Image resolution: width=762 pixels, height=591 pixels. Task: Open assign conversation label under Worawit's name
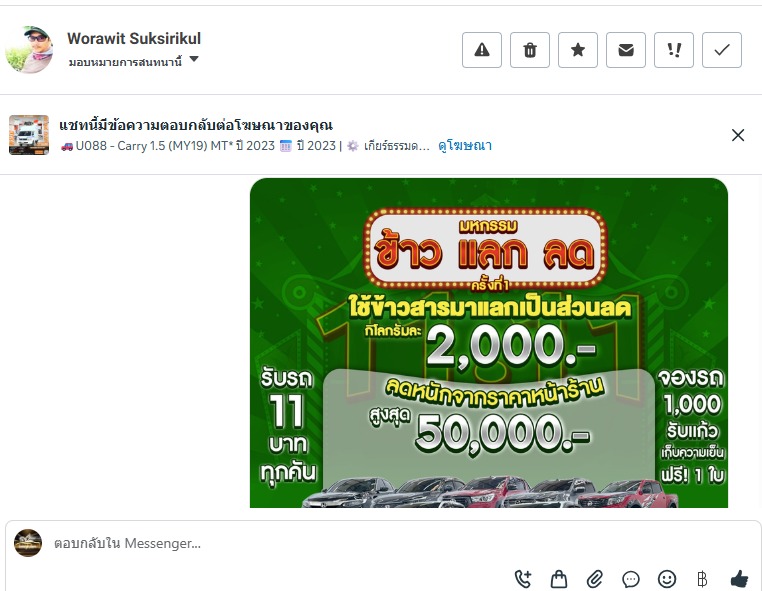125,62
